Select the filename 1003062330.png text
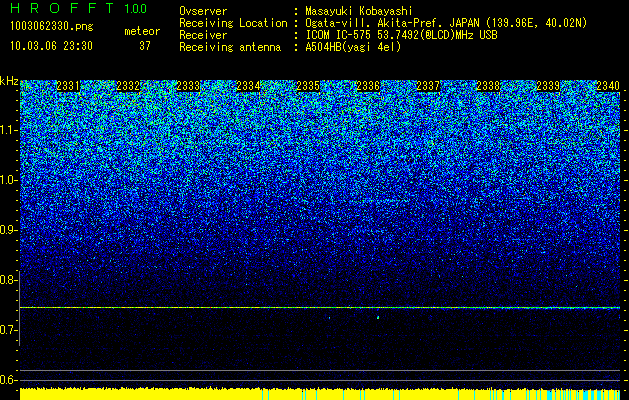The height and width of the screenshot is (400, 629). tap(52, 26)
